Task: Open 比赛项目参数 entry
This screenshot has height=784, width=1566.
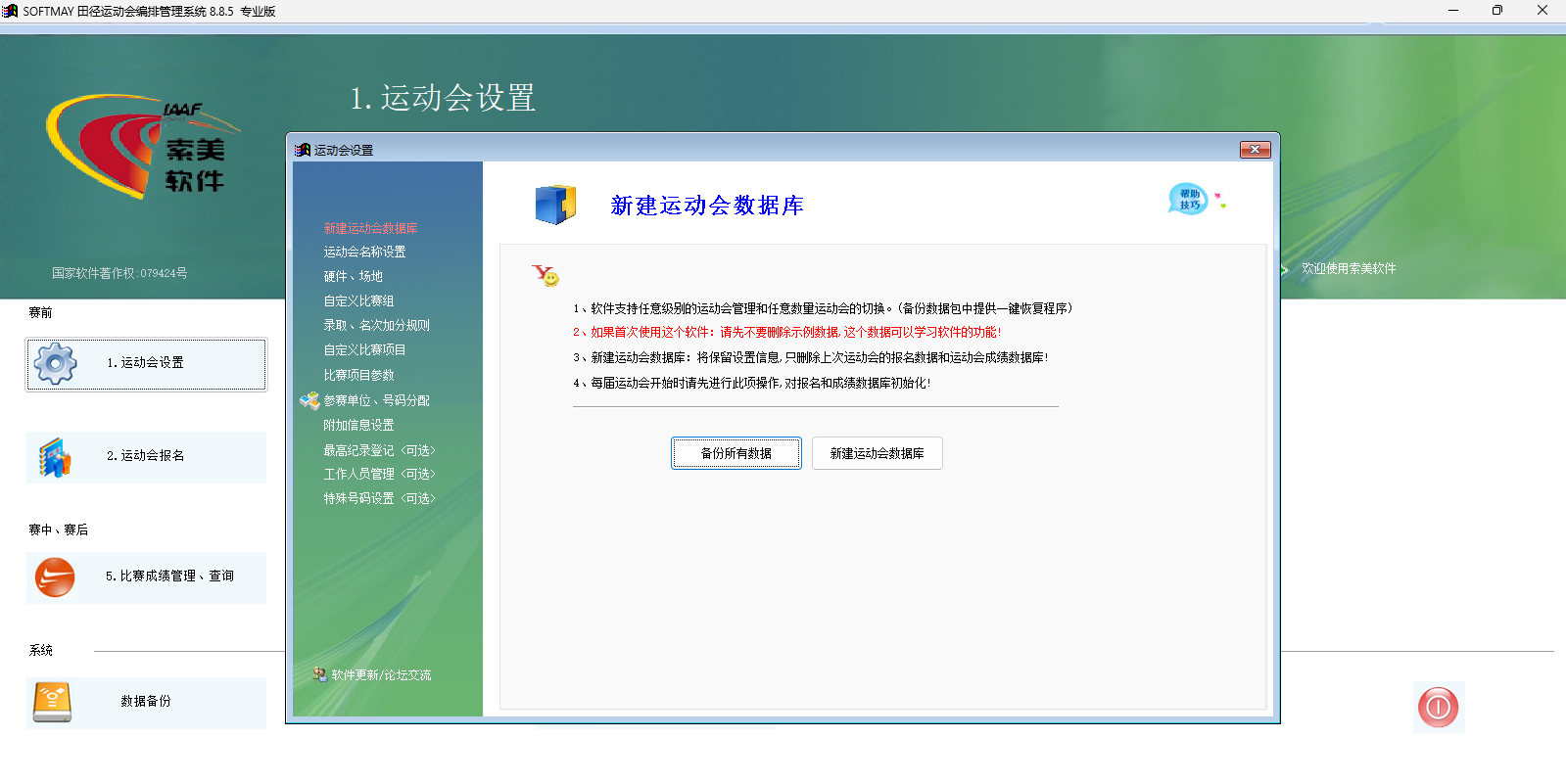Action: coord(358,375)
